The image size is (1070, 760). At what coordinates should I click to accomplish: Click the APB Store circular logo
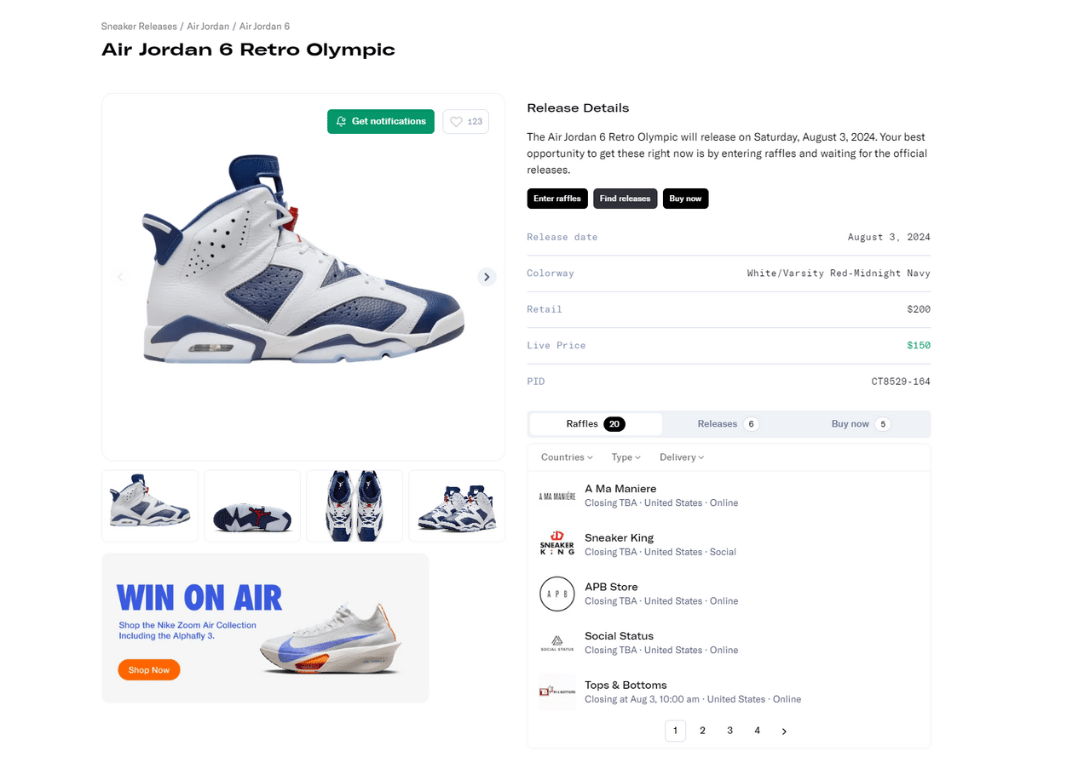pyautogui.click(x=557, y=594)
